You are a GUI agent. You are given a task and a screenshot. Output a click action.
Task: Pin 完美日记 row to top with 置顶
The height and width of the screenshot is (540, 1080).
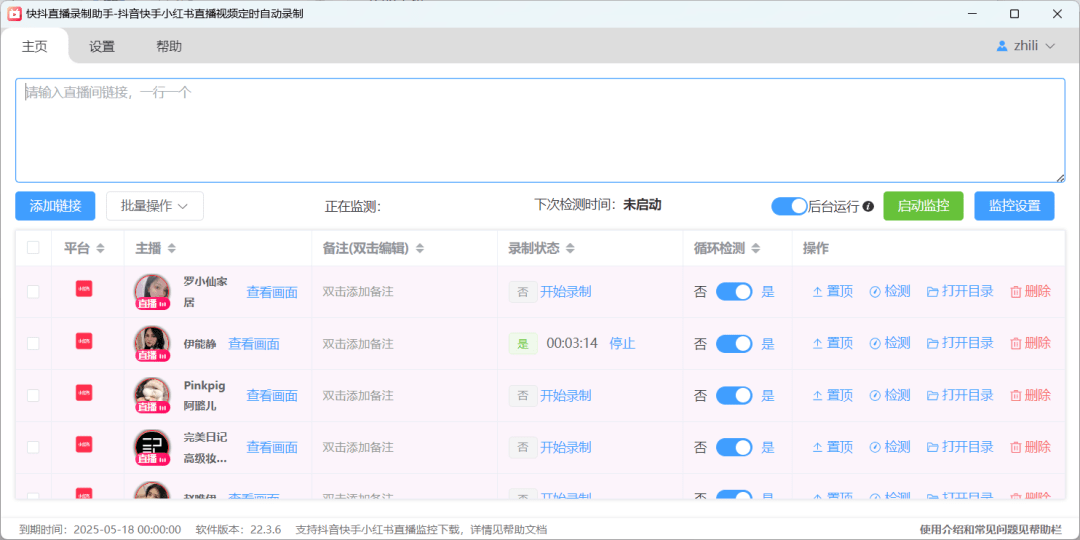(833, 447)
